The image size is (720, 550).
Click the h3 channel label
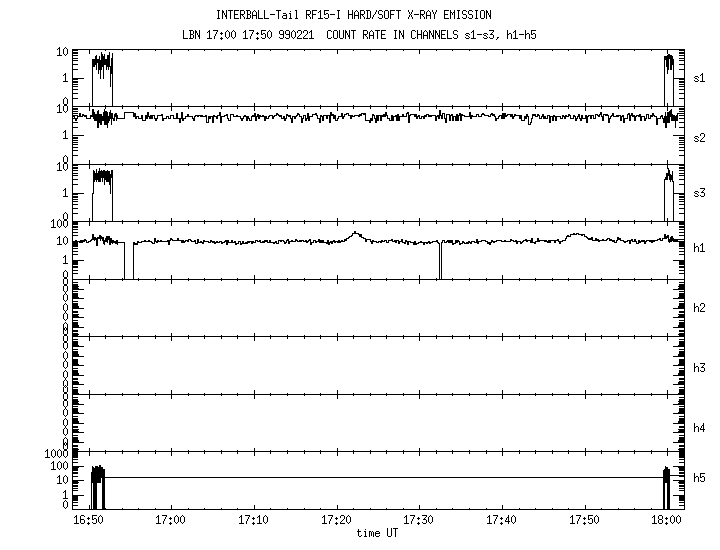(x=700, y=367)
